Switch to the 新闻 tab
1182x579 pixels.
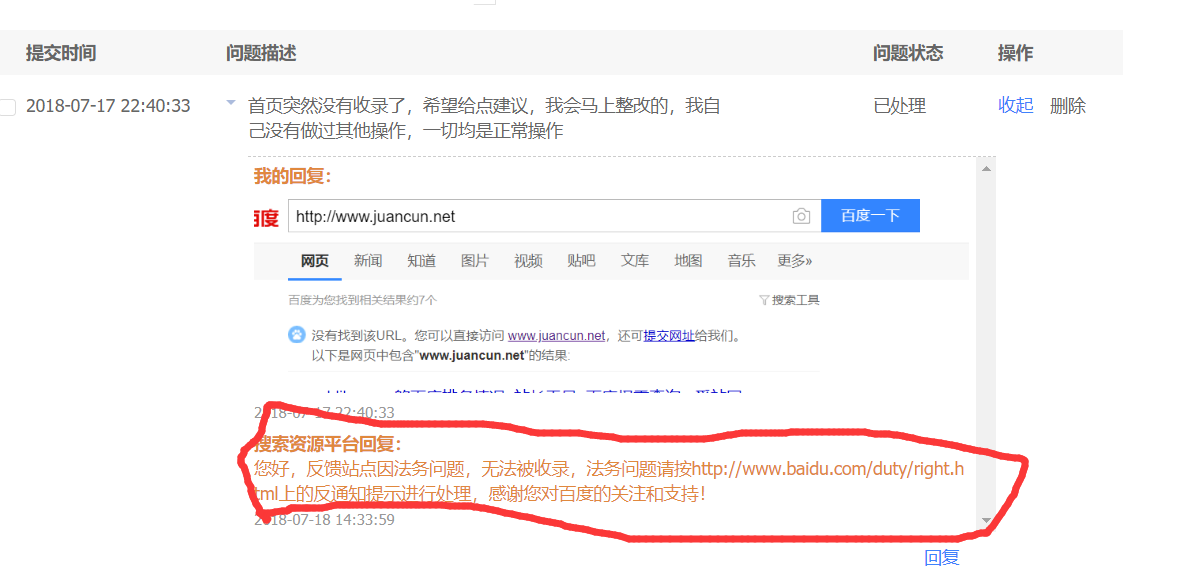[368, 261]
